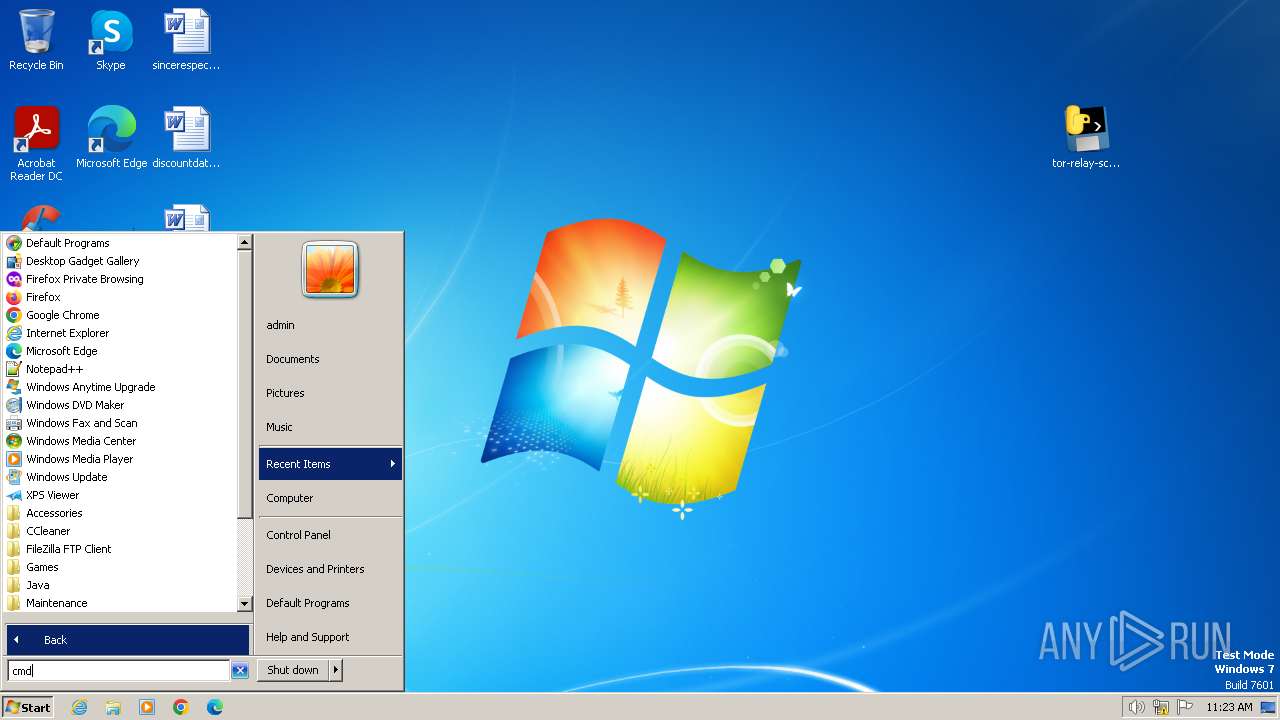This screenshot has width=1280, height=720.
Task: Open Pictures library
Action: click(x=330, y=393)
